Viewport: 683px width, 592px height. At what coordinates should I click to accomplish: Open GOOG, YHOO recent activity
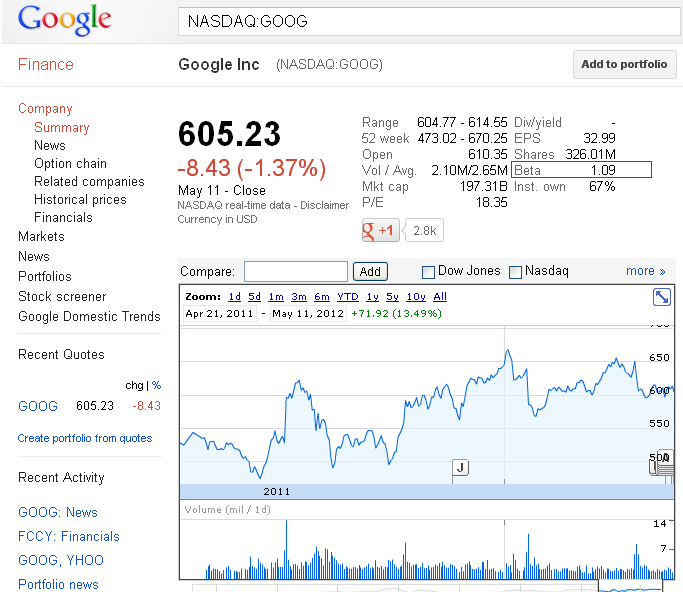[x=61, y=560]
